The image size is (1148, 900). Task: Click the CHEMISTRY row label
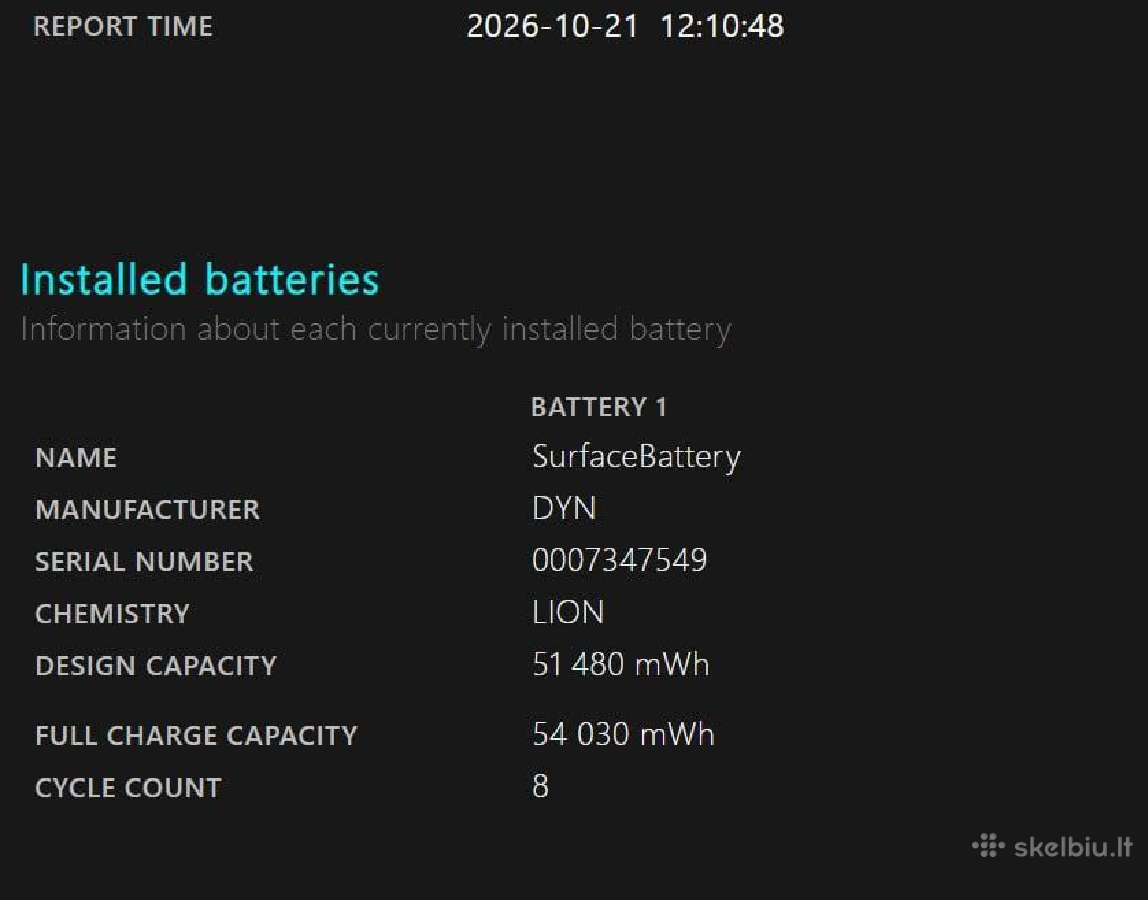[113, 614]
